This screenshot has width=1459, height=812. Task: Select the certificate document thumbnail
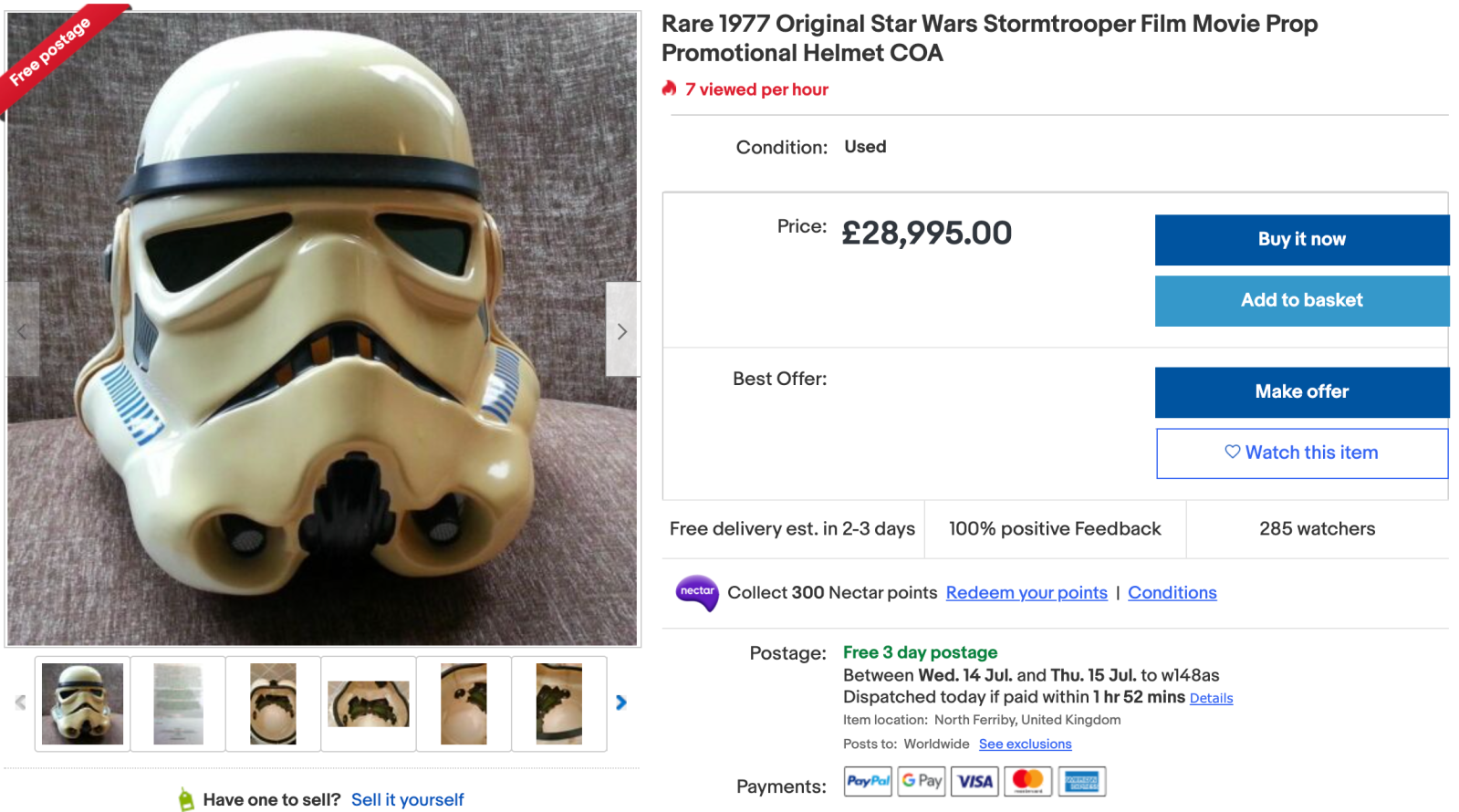point(178,703)
